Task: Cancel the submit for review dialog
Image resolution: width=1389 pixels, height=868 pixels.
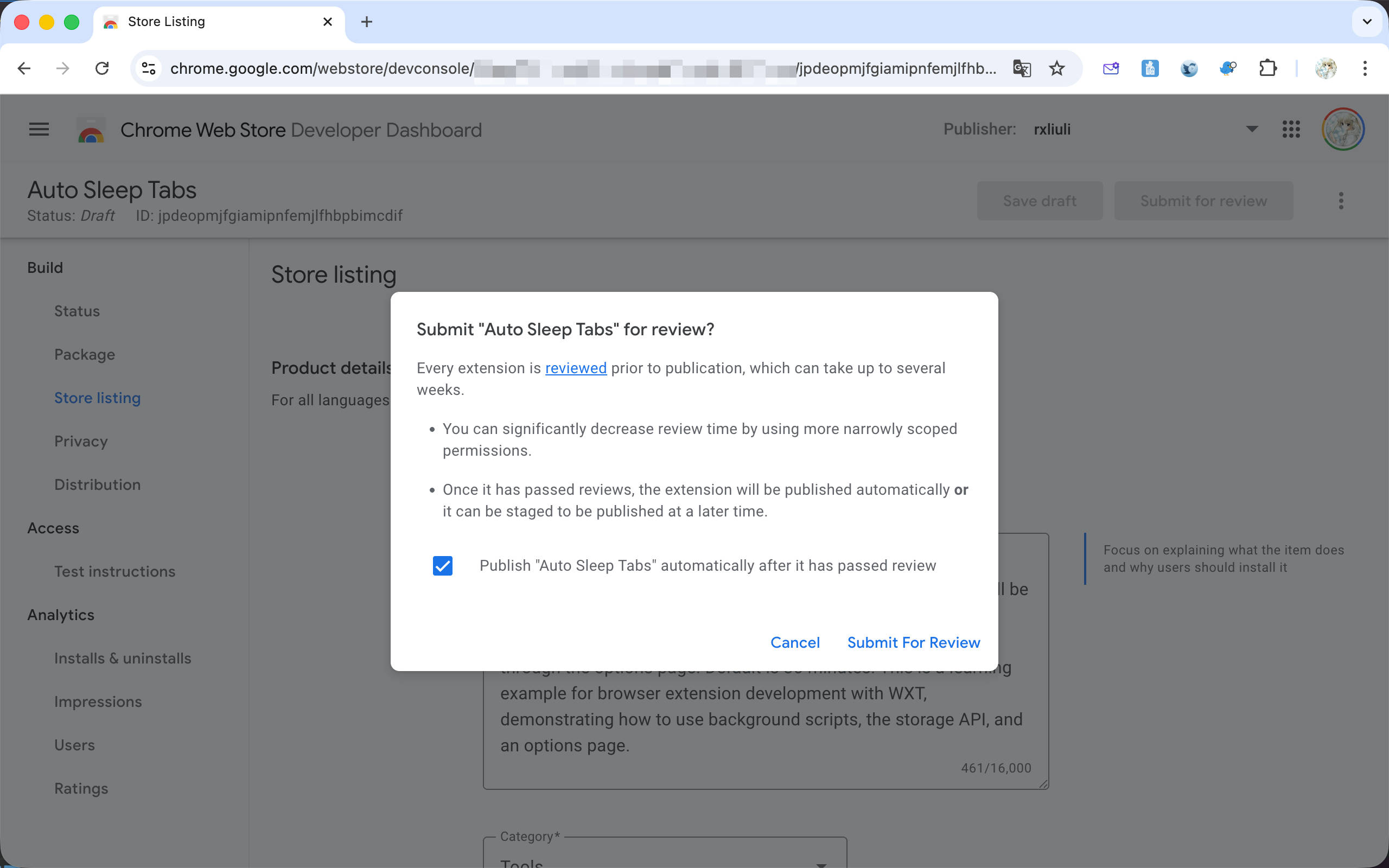Action: point(794,642)
